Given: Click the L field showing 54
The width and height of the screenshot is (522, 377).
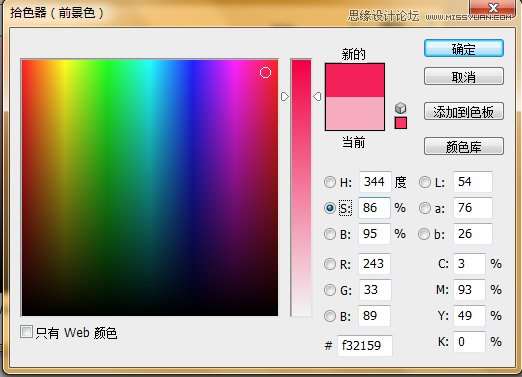Looking at the screenshot, I should tap(473, 182).
